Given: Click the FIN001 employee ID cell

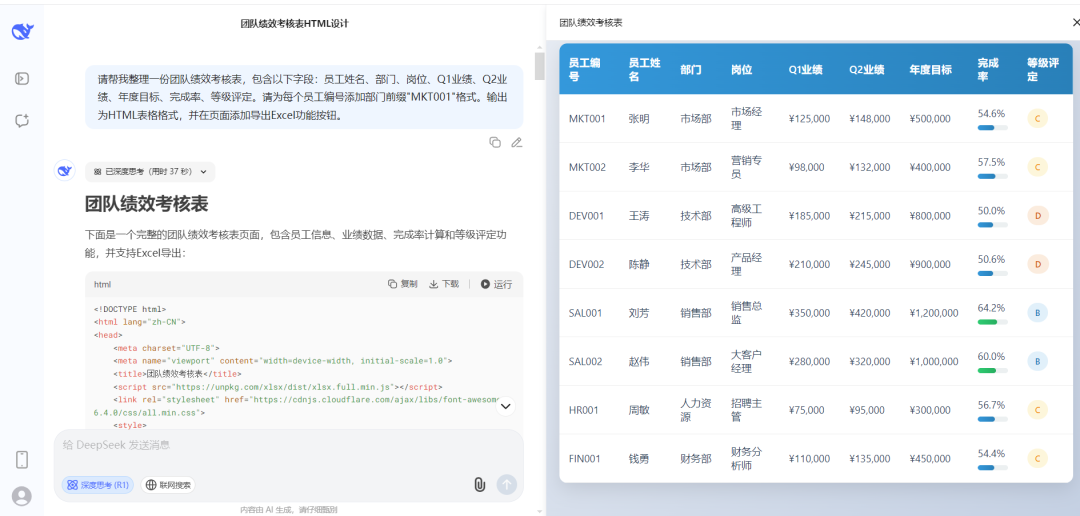Looking at the screenshot, I should [x=584, y=458].
